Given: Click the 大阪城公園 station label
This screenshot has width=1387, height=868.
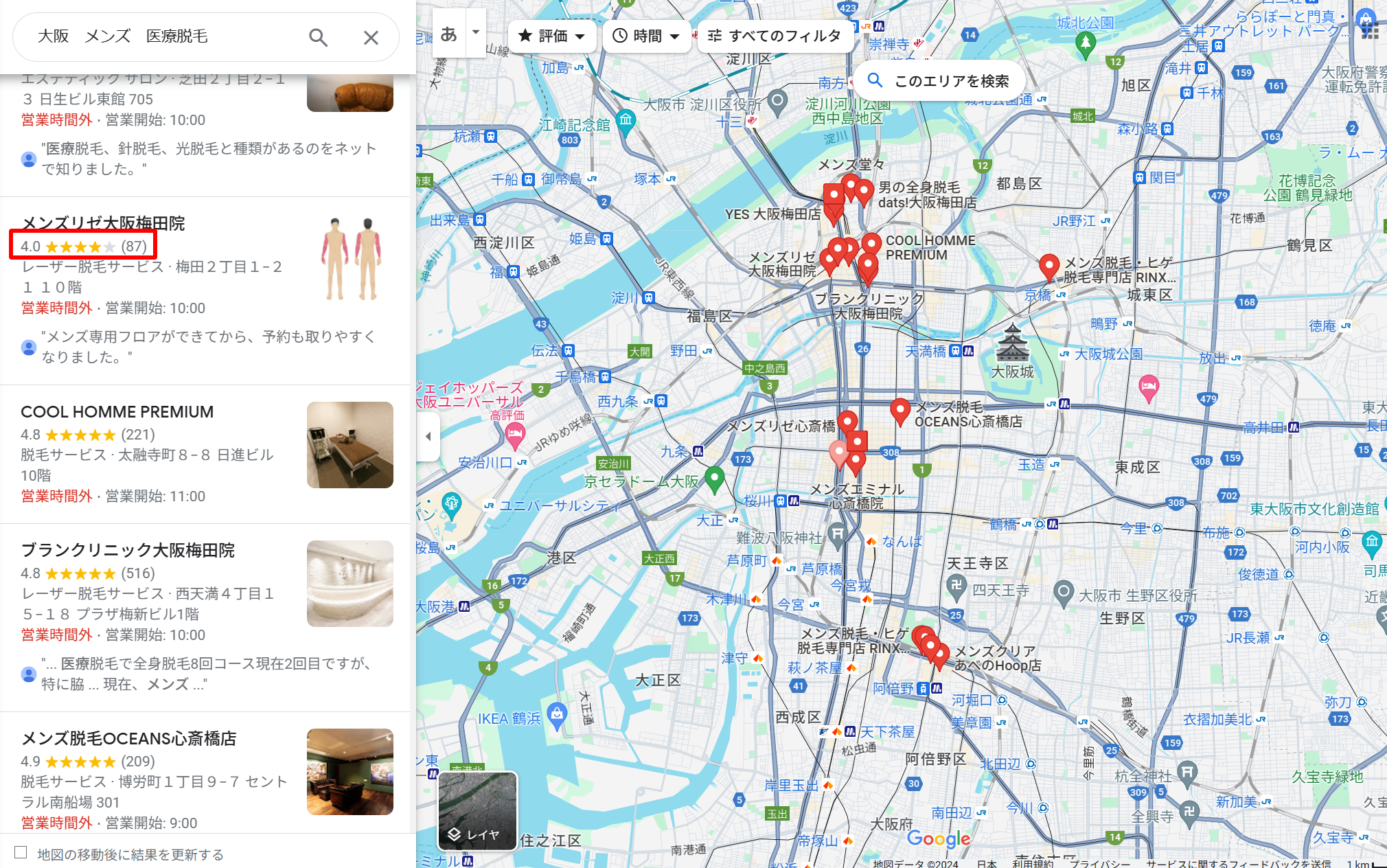Looking at the screenshot, I should pyautogui.click(x=1108, y=354).
